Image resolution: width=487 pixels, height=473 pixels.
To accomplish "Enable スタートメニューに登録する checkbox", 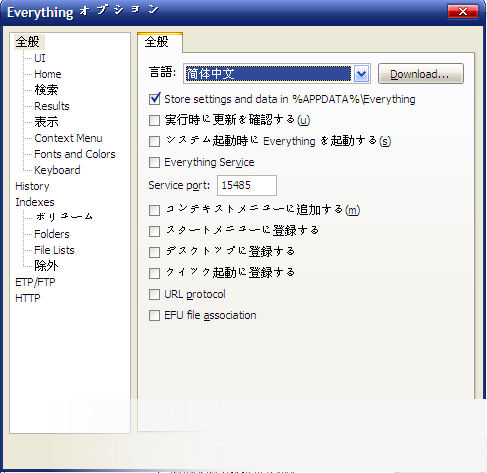I will [x=154, y=231].
